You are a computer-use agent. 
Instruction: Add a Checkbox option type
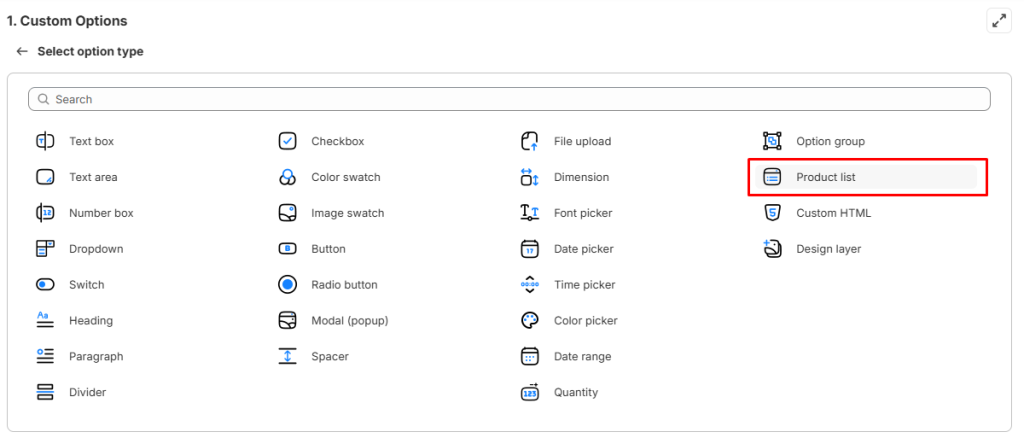(x=337, y=142)
